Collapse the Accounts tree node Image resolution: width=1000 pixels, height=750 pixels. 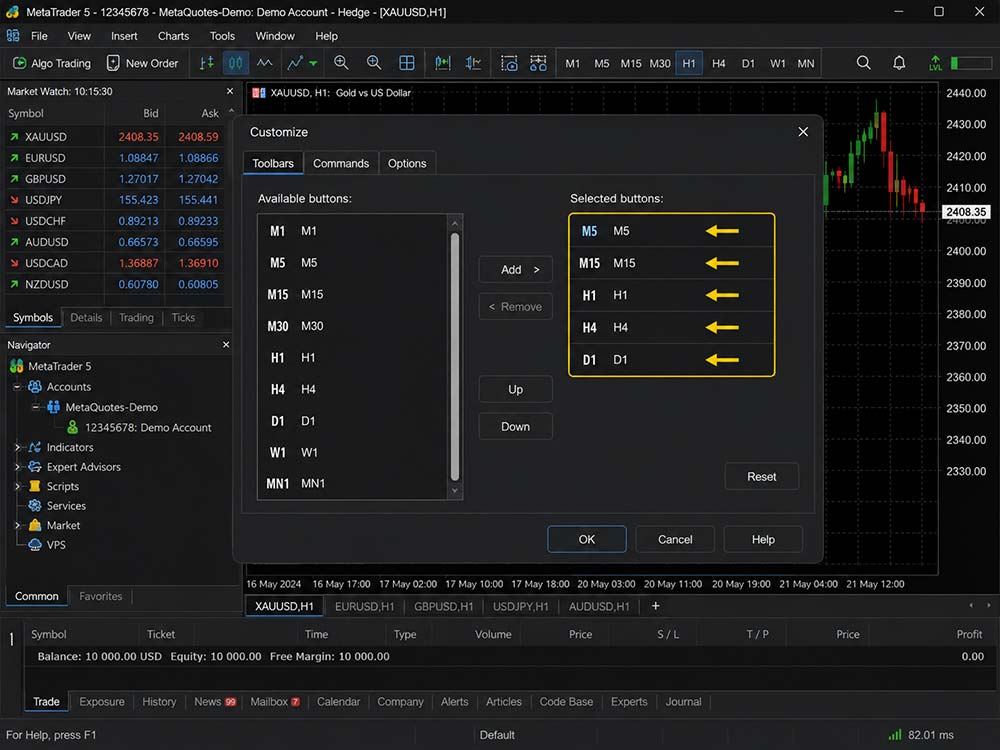click(17, 386)
